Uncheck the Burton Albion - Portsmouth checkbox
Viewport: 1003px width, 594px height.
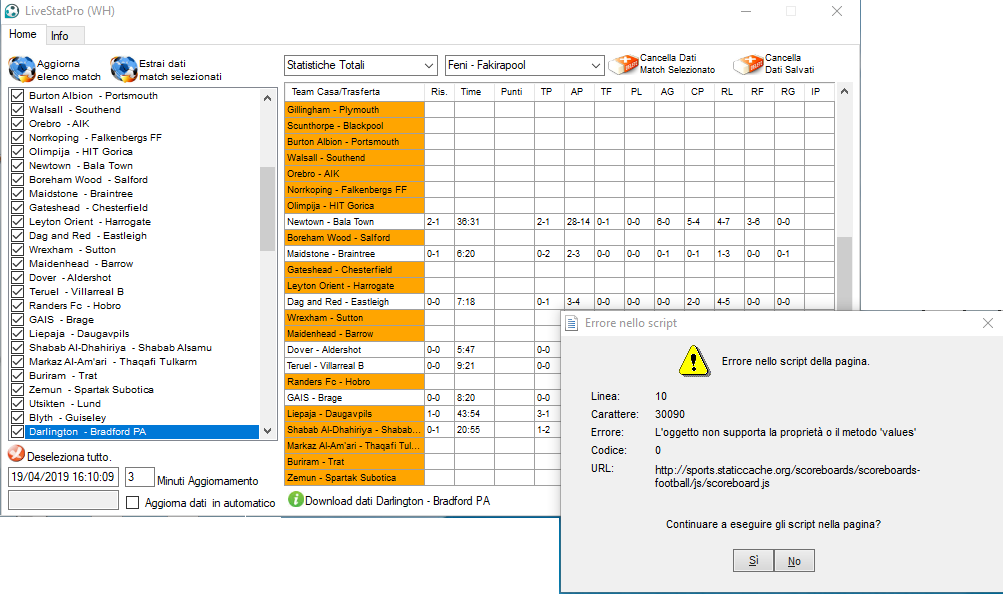click(17, 96)
